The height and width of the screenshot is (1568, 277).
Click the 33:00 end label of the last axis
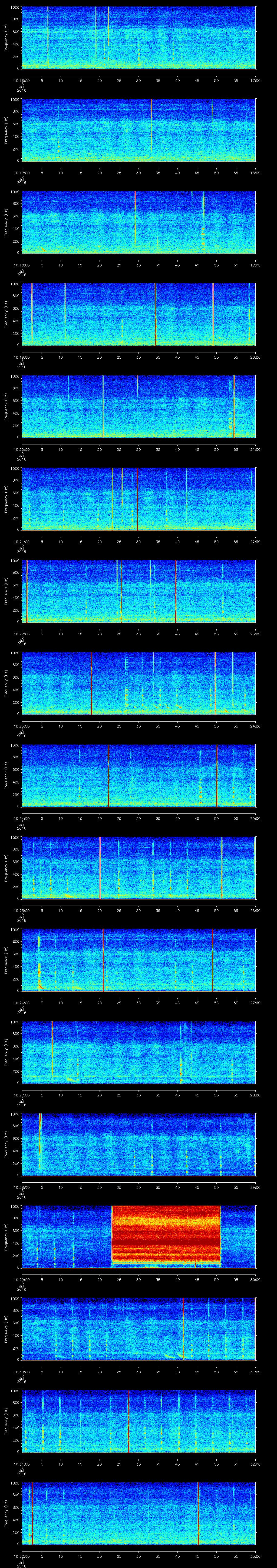256,1556
